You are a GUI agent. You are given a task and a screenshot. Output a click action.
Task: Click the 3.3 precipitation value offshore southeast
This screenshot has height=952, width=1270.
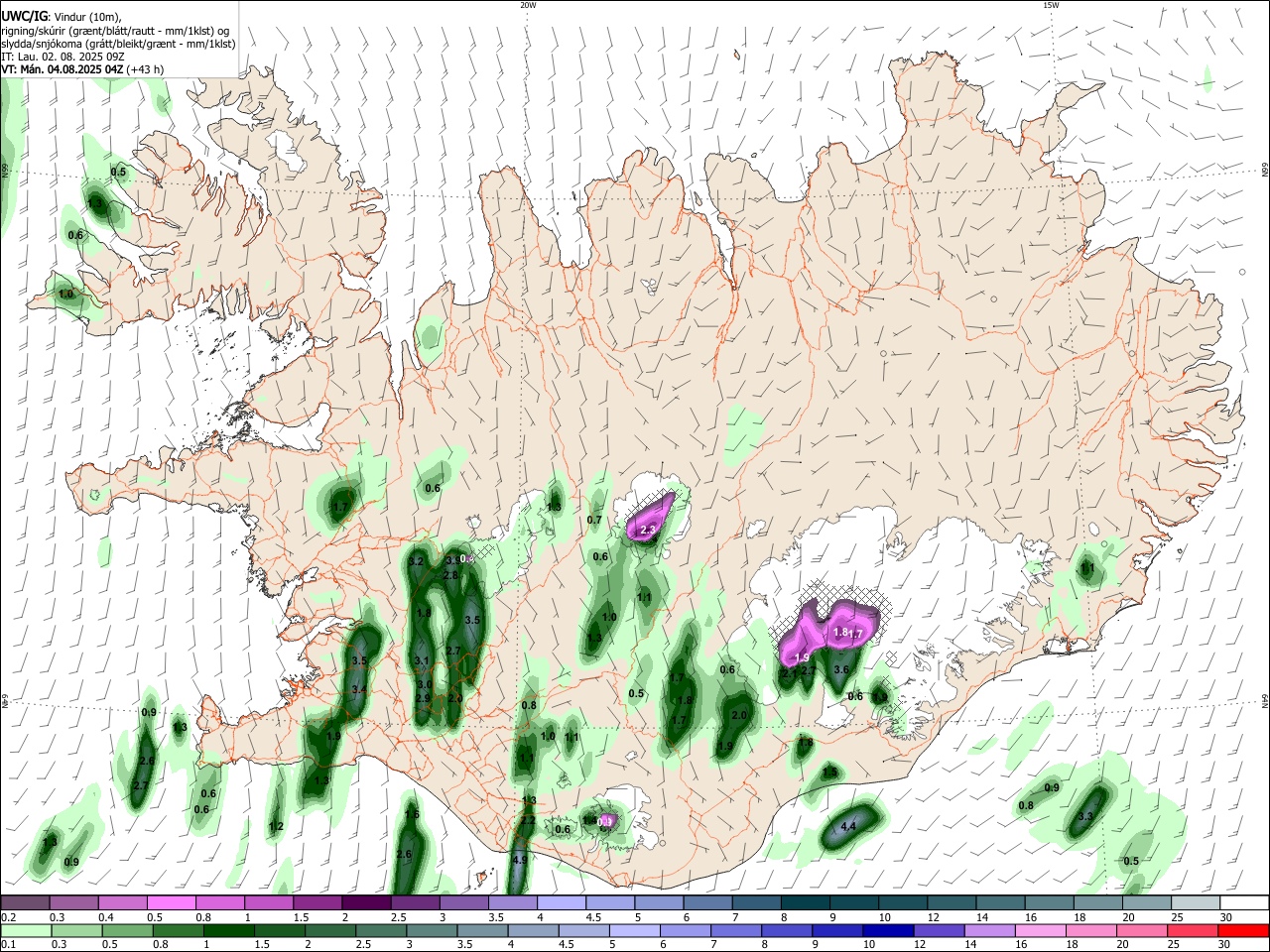click(1085, 816)
